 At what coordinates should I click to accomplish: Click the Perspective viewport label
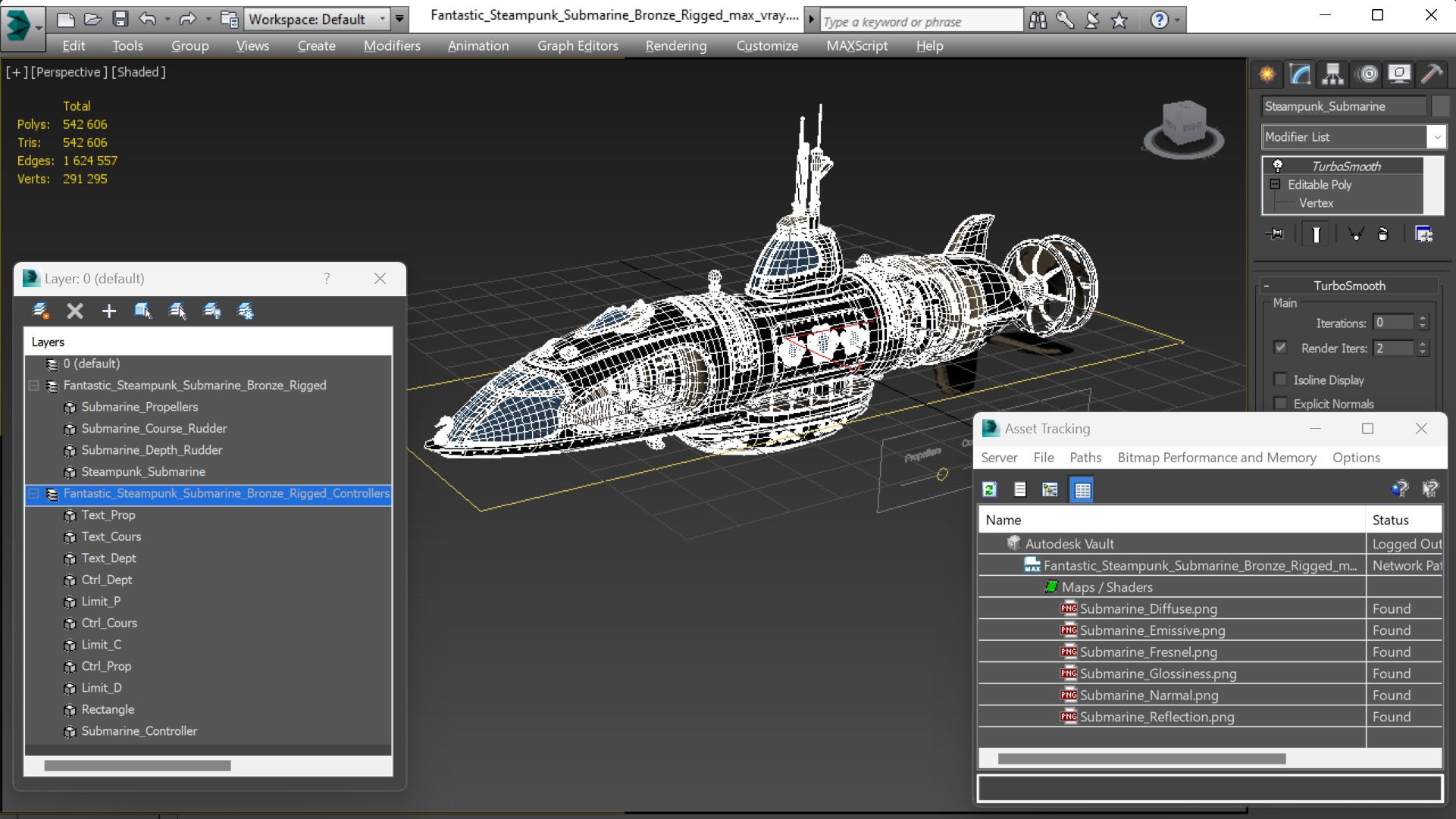click(67, 72)
